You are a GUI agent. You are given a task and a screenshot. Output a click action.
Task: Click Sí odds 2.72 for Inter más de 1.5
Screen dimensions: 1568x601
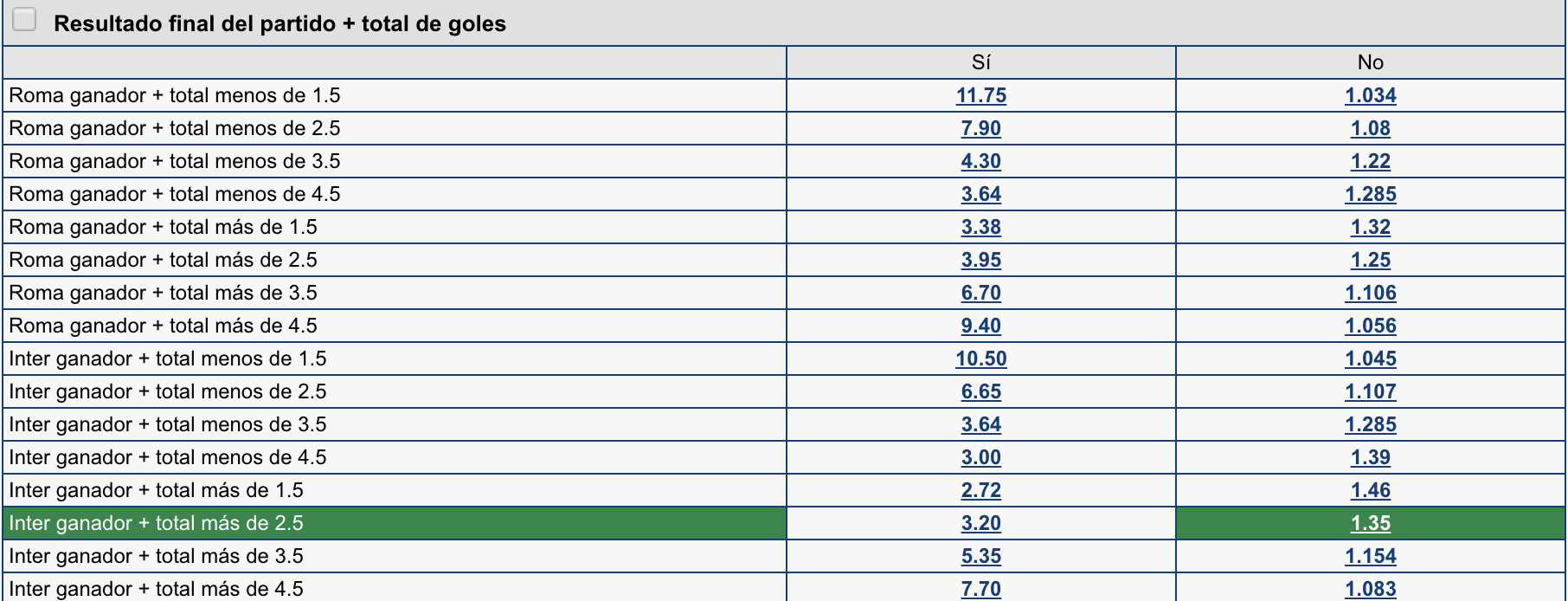(980, 490)
